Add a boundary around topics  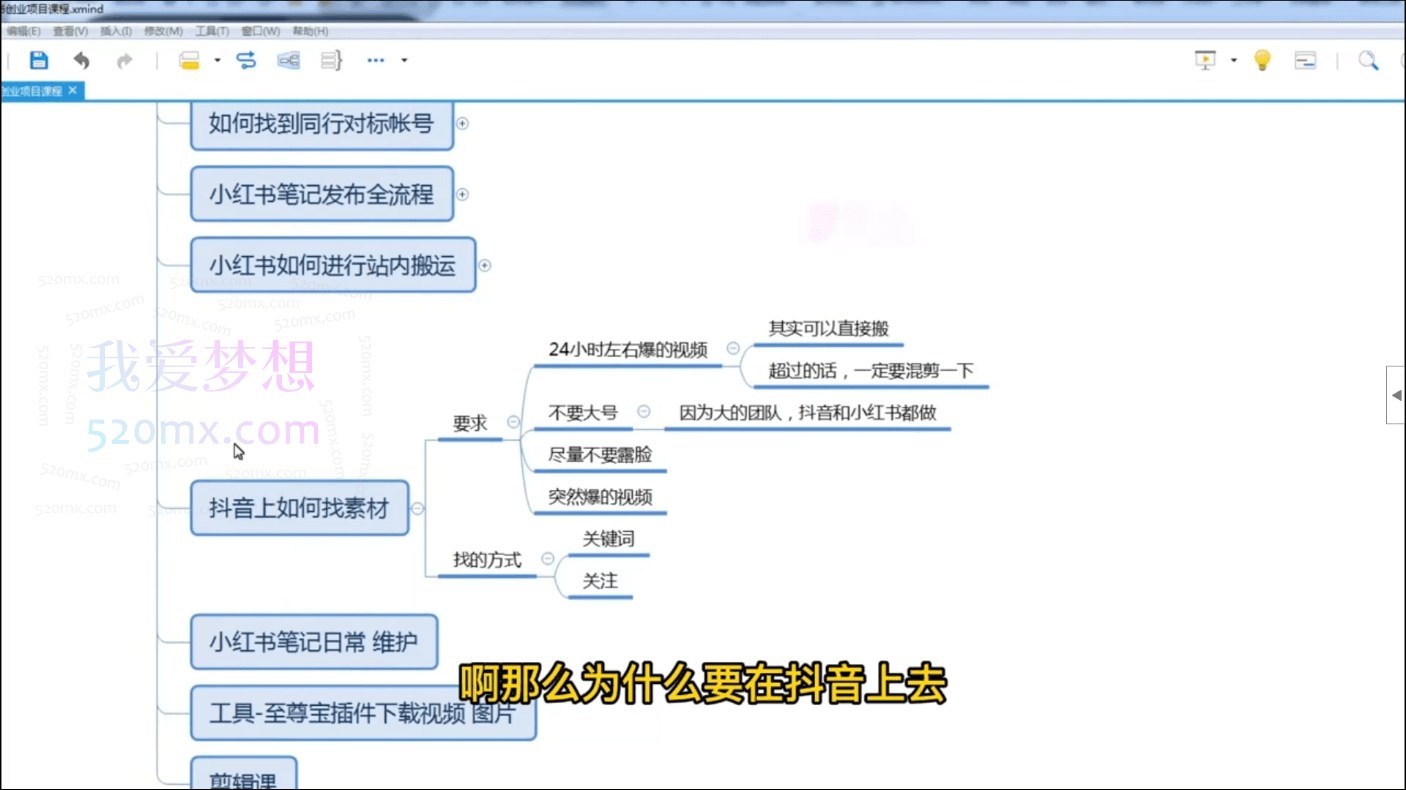(x=288, y=60)
